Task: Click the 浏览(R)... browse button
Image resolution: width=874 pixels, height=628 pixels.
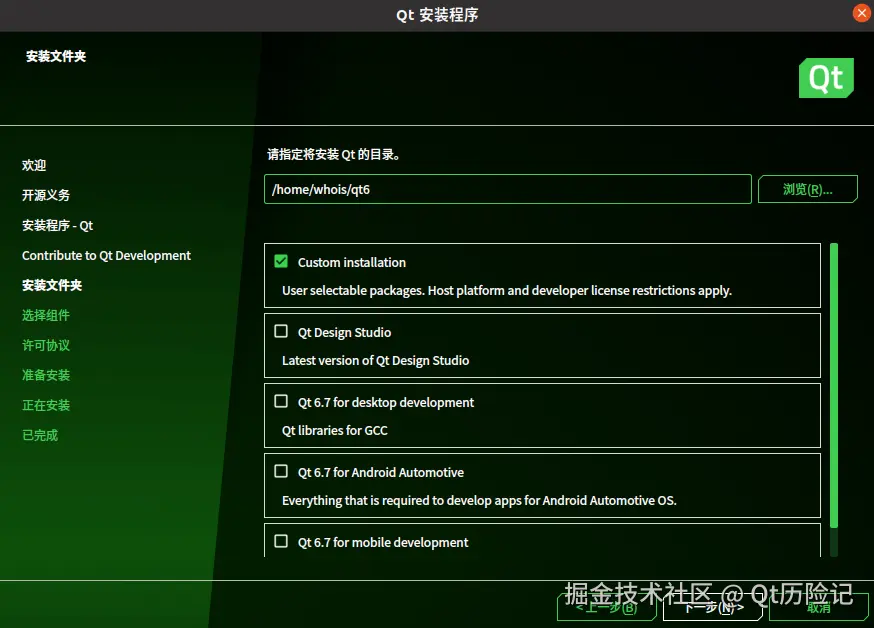Action: pos(808,189)
